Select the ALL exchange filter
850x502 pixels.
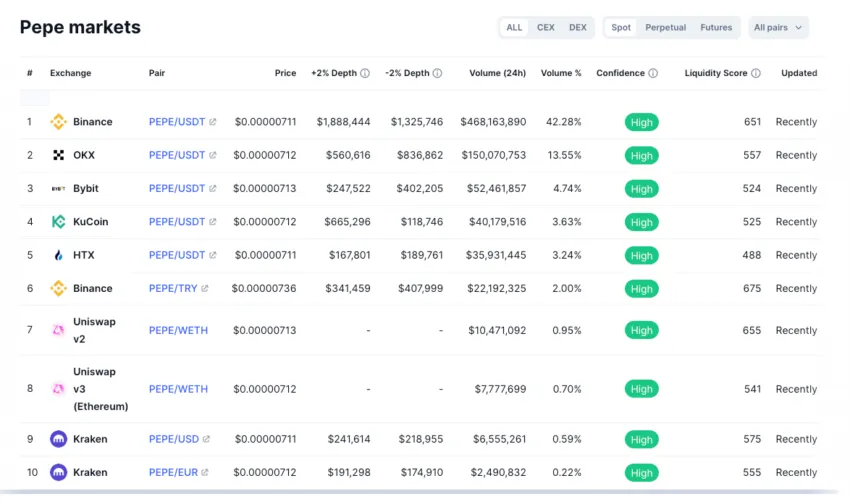(514, 28)
